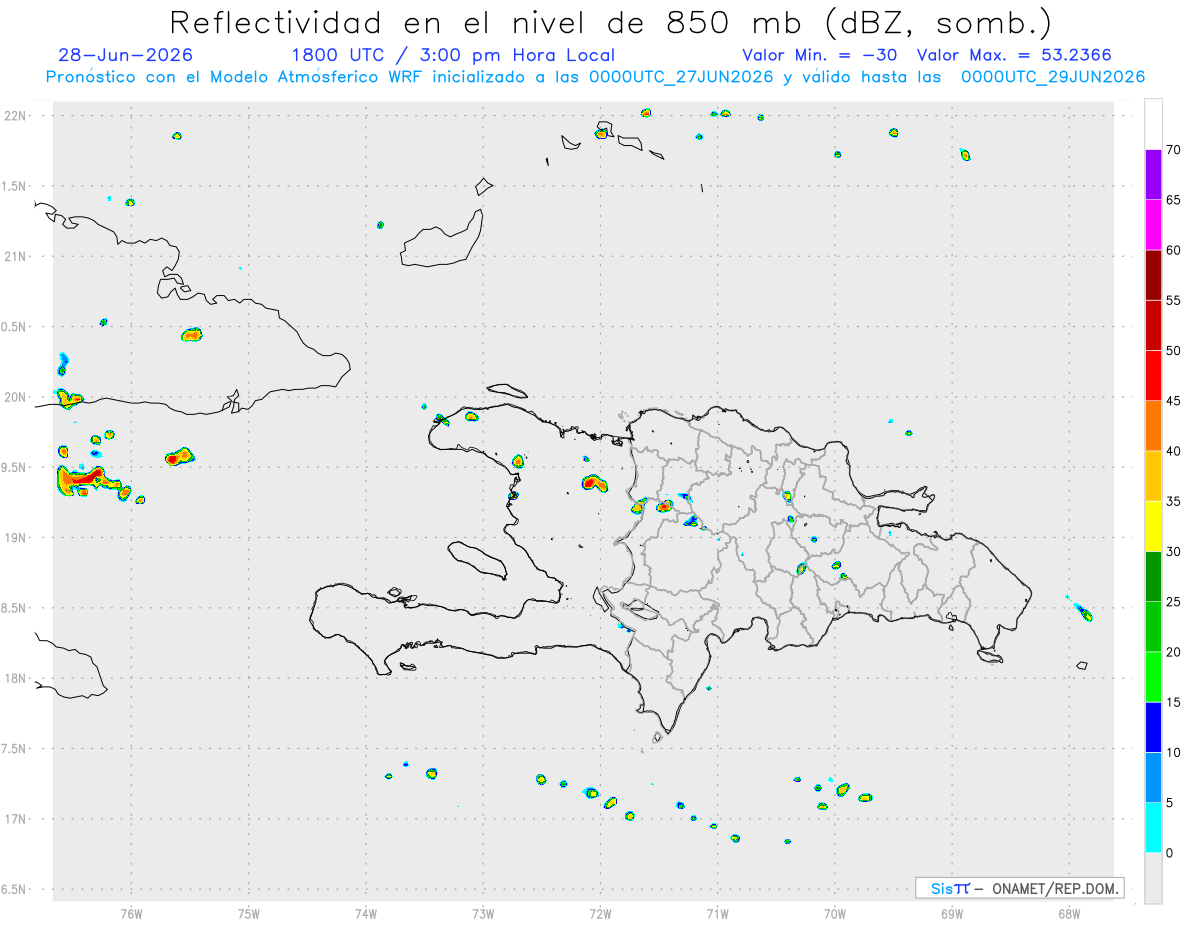Screen dimensions: 1200x927
Task: Click "Pronóstico con el Modelo Atmosférico WRF" text
Action: click(236, 77)
